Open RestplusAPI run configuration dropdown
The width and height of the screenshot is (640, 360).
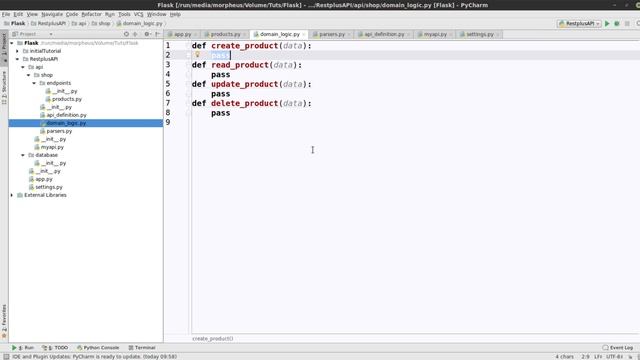pyautogui.click(x=579, y=24)
